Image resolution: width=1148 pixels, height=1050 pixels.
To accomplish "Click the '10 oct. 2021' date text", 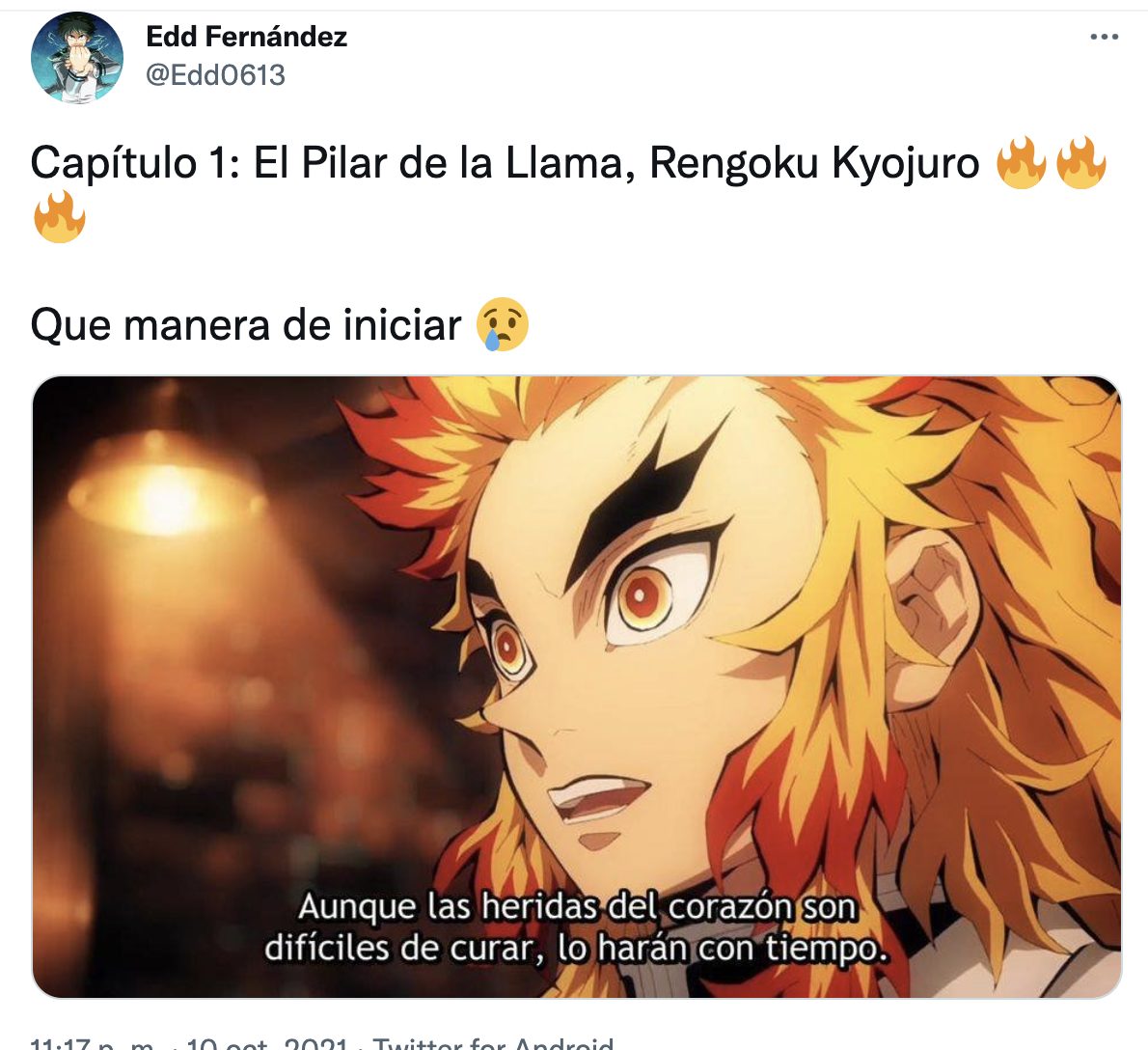I will tap(265, 1042).
